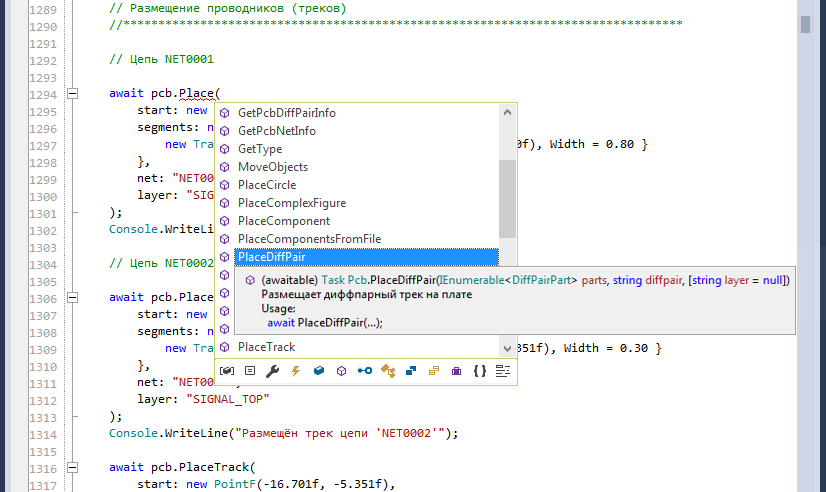The height and width of the screenshot is (492, 826).
Task: Click the cube icon in PlaceDiffPair tooltip
Action: [250, 280]
